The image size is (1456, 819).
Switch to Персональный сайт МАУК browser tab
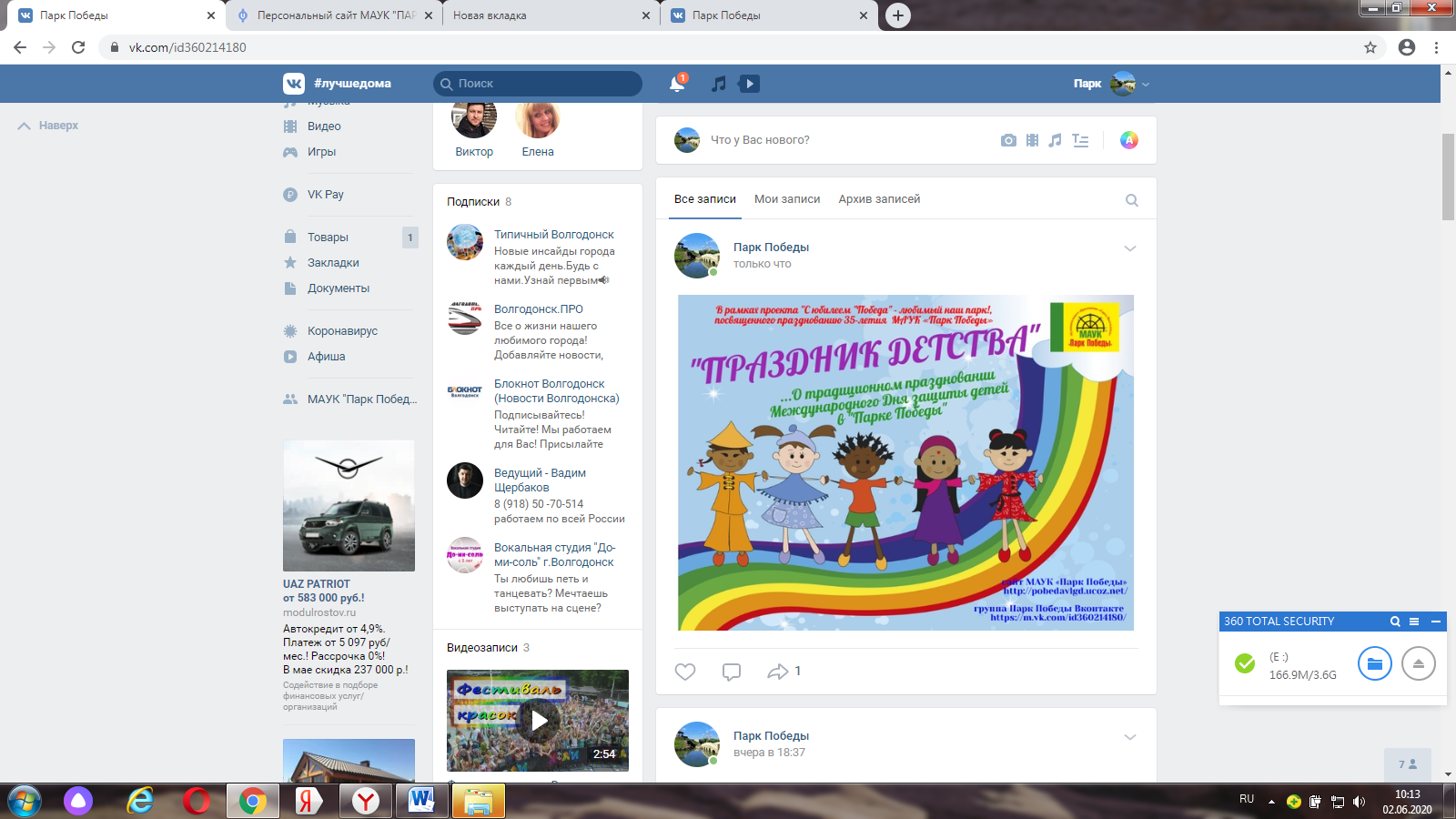point(333,15)
